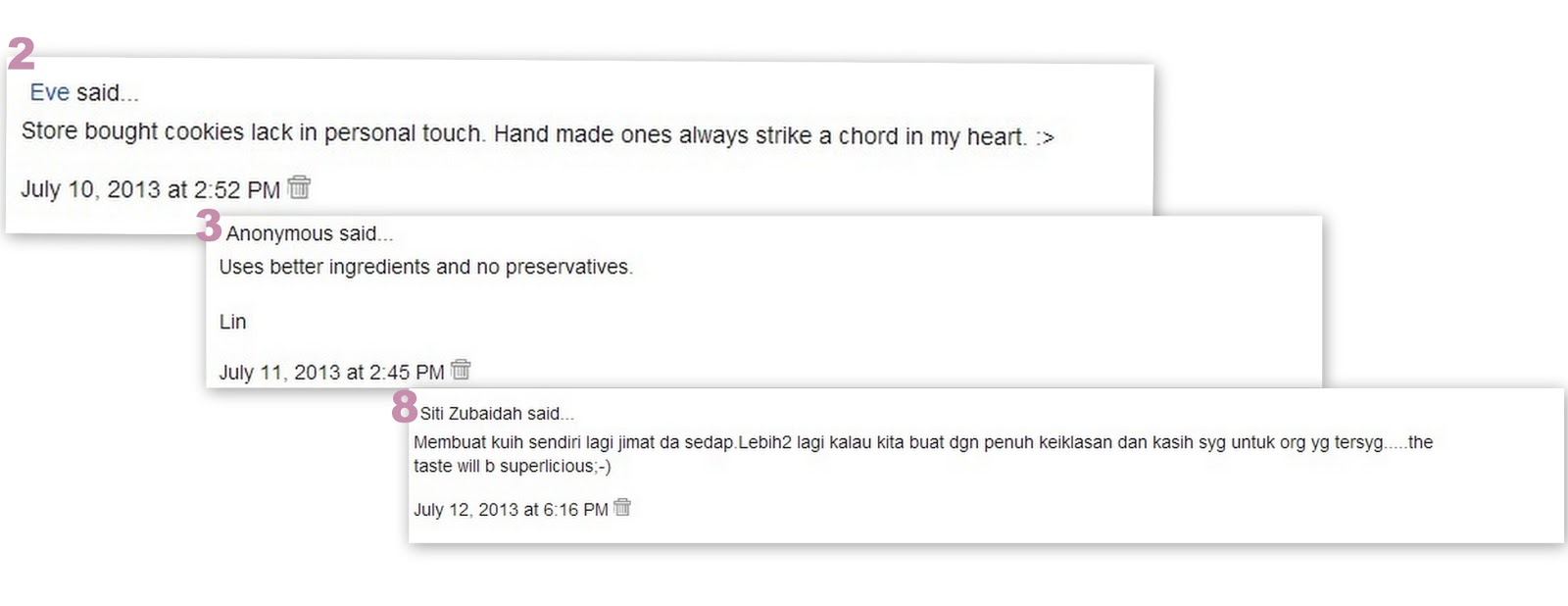This screenshot has height=606, width=1568.
Task: Click the "Anonymous said..." header
Action: coord(309,233)
